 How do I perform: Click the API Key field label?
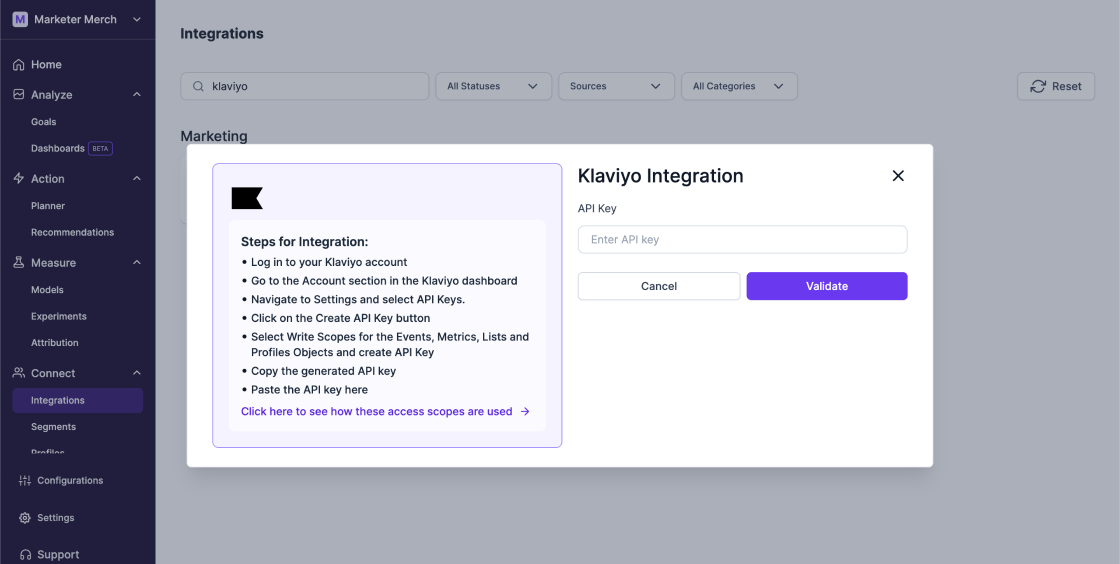[x=596, y=208]
